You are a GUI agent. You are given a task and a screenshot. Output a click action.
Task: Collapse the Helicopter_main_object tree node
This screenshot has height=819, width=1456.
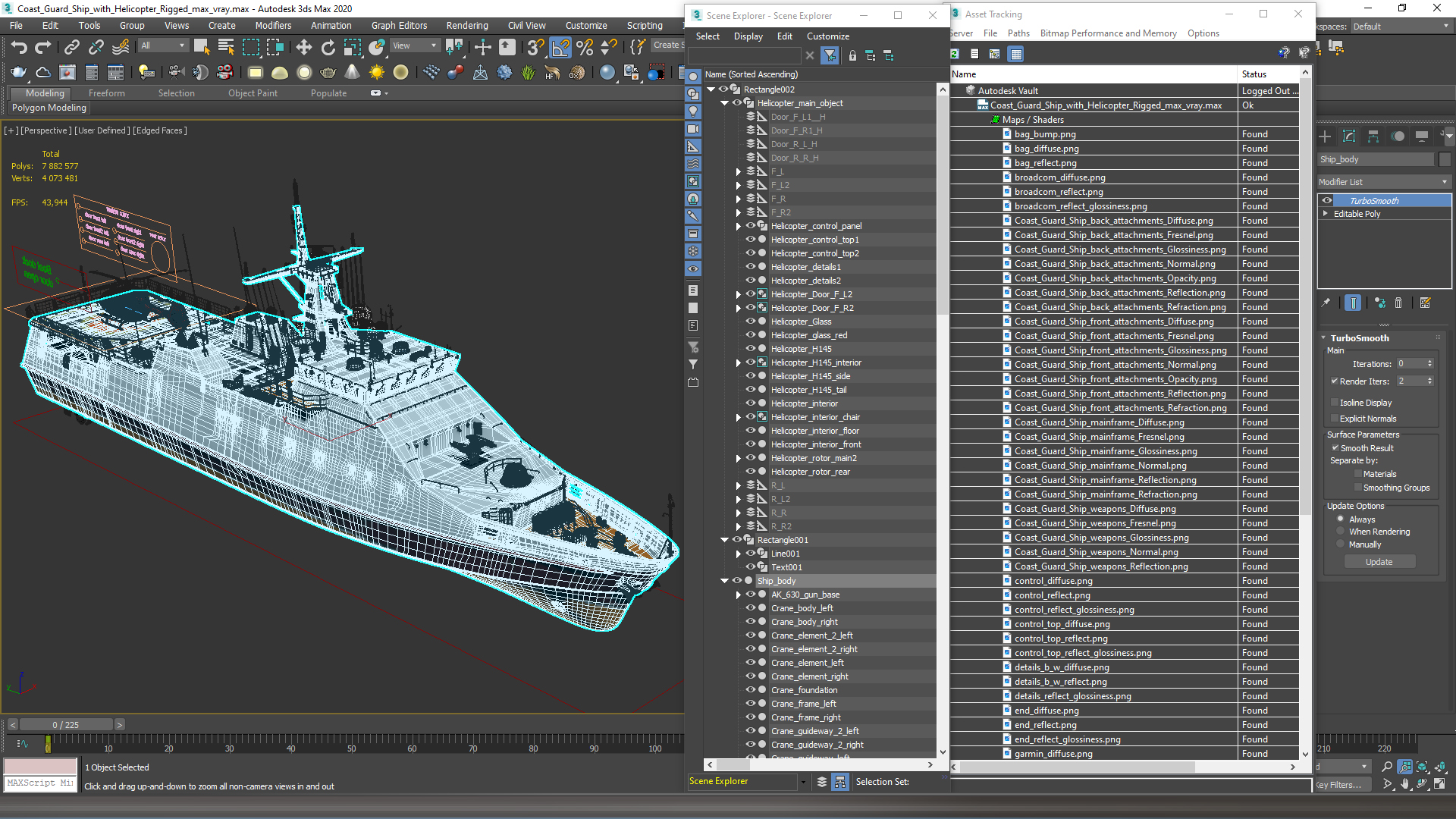725,103
